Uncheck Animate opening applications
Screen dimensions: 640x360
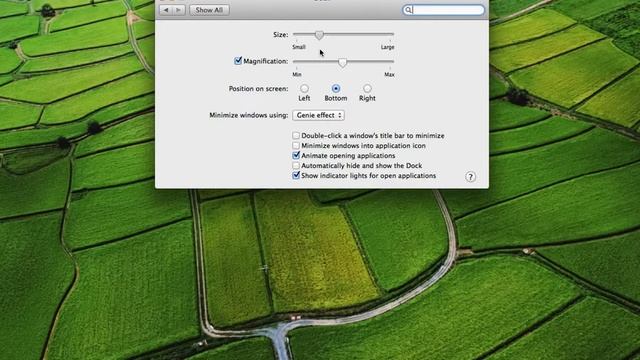point(296,155)
